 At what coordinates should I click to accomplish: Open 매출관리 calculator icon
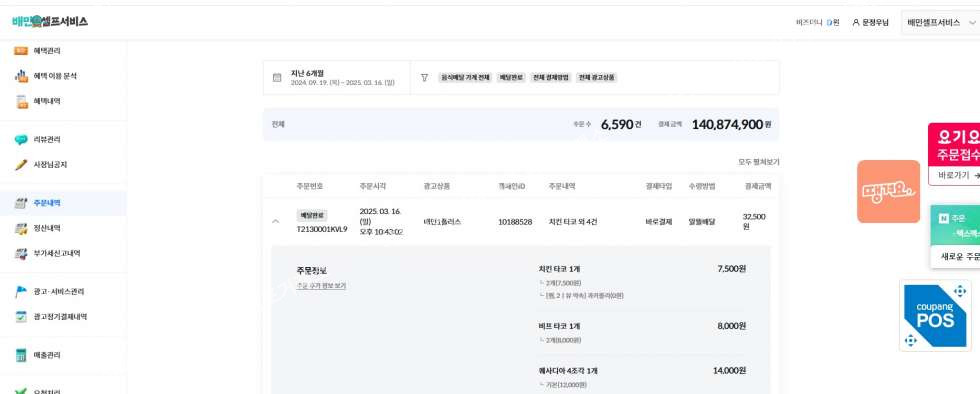click(21, 355)
